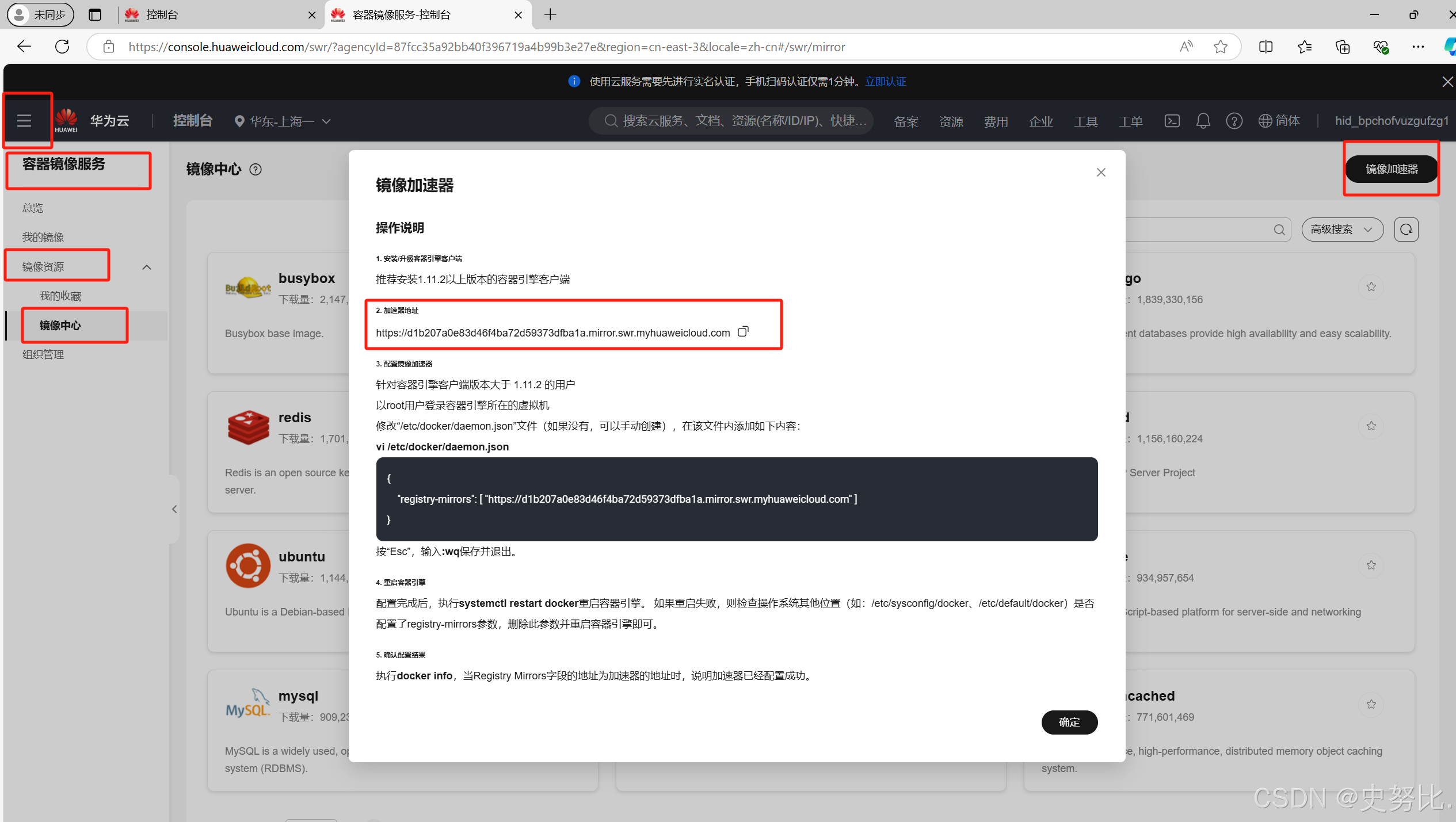This screenshot has height=822, width=1456.
Task: Click the help icon beside 镜像中心
Action: tap(256, 169)
